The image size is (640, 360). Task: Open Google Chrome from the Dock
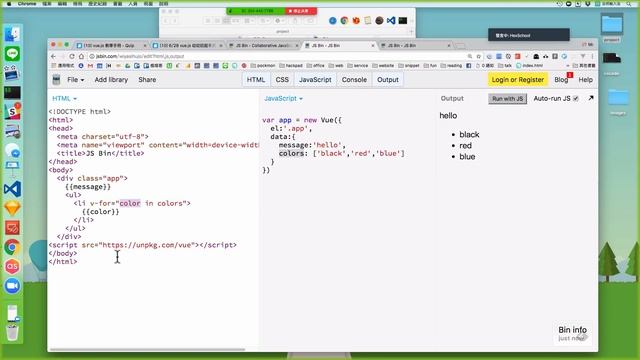point(12,247)
